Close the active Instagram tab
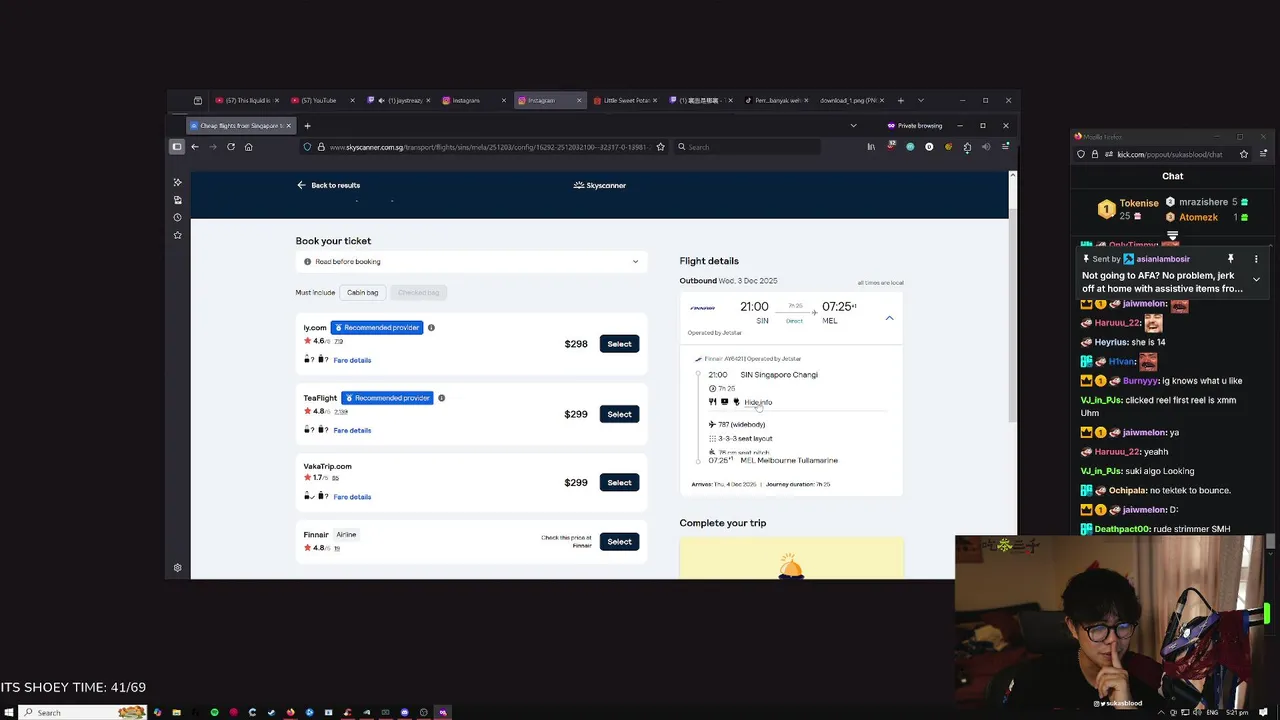1280x720 pixels. tap(578, 100)
